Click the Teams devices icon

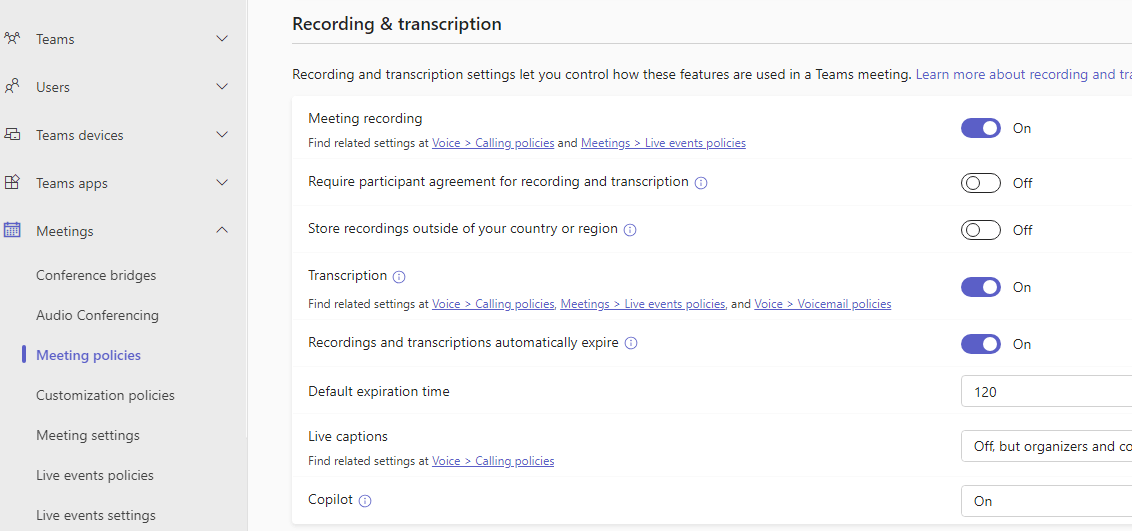12,135
